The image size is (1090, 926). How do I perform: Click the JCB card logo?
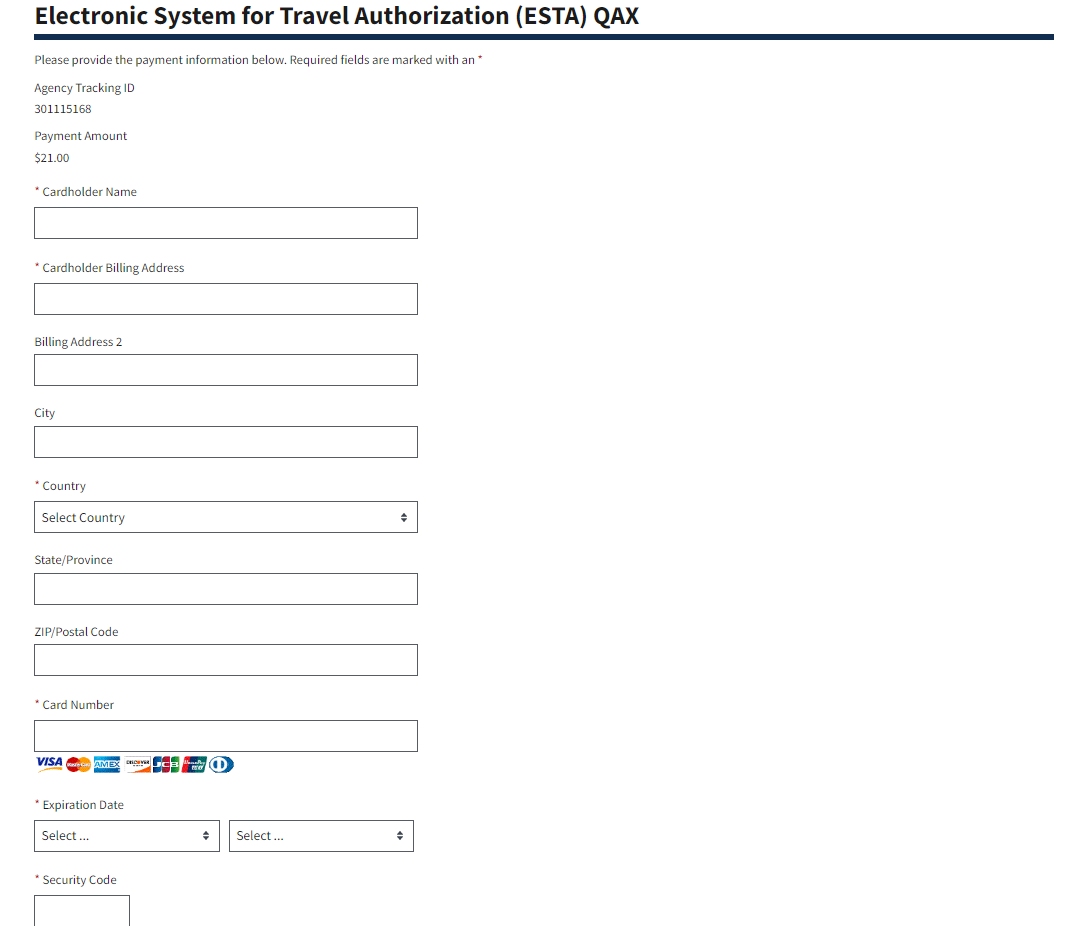(166, 764)
